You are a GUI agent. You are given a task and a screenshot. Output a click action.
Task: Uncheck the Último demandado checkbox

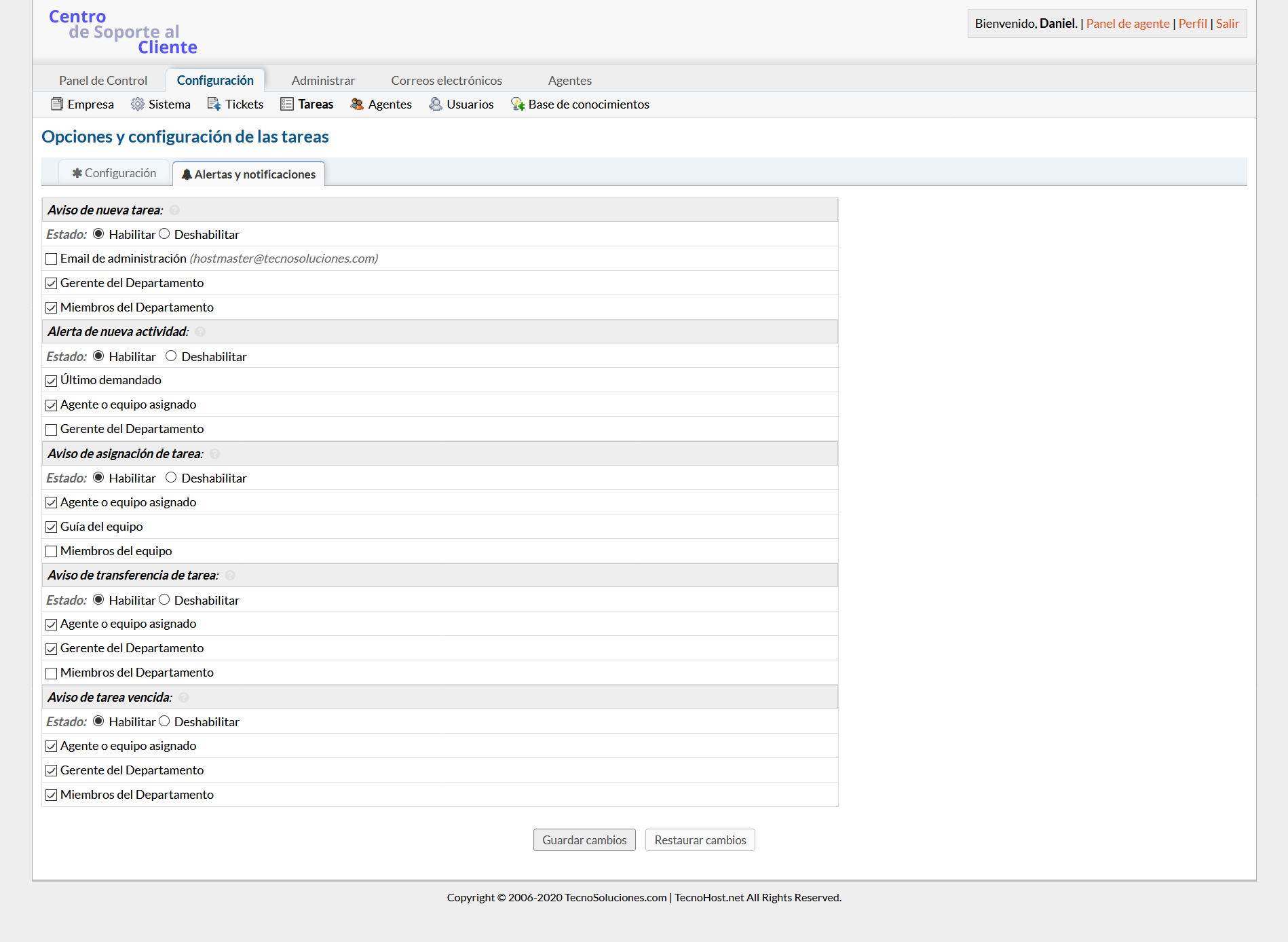click(x=52, y=381)
